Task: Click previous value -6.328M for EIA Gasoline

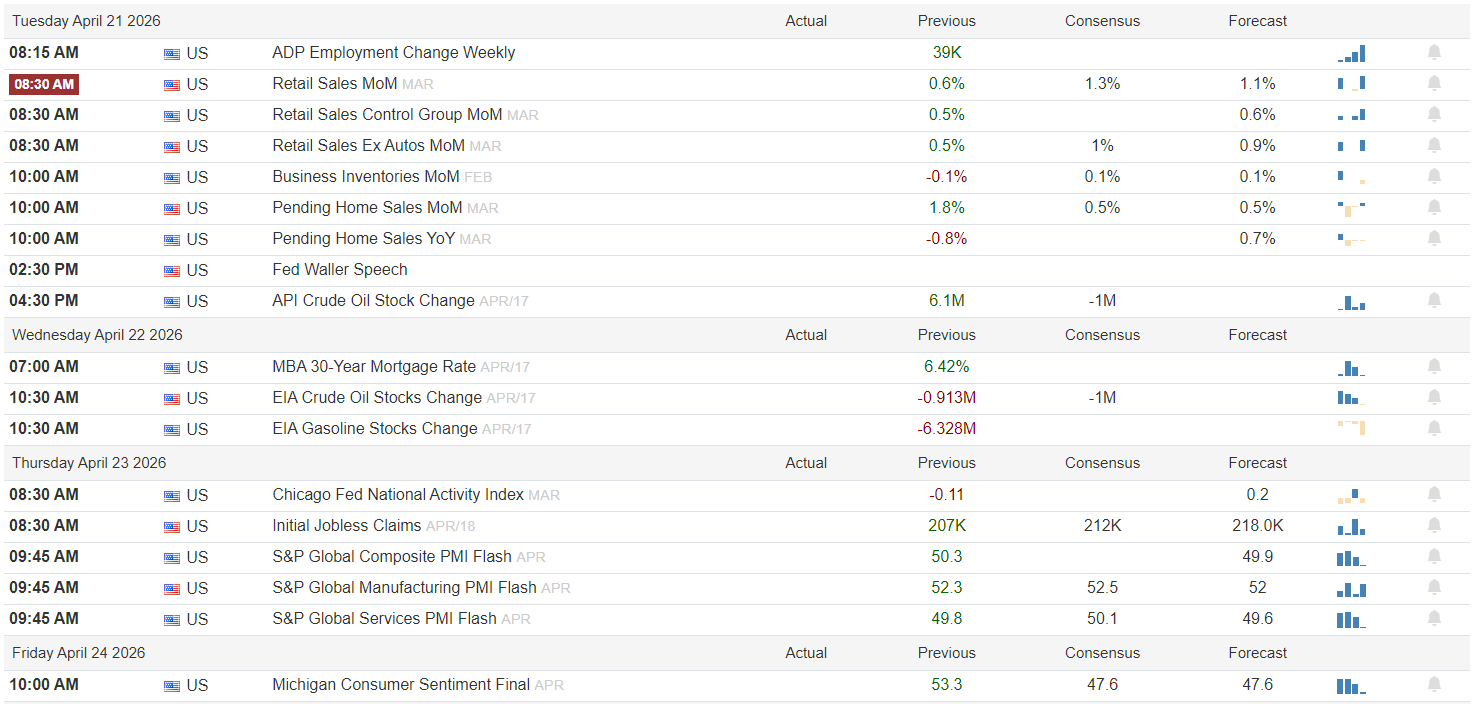Action: coord(947,428)
